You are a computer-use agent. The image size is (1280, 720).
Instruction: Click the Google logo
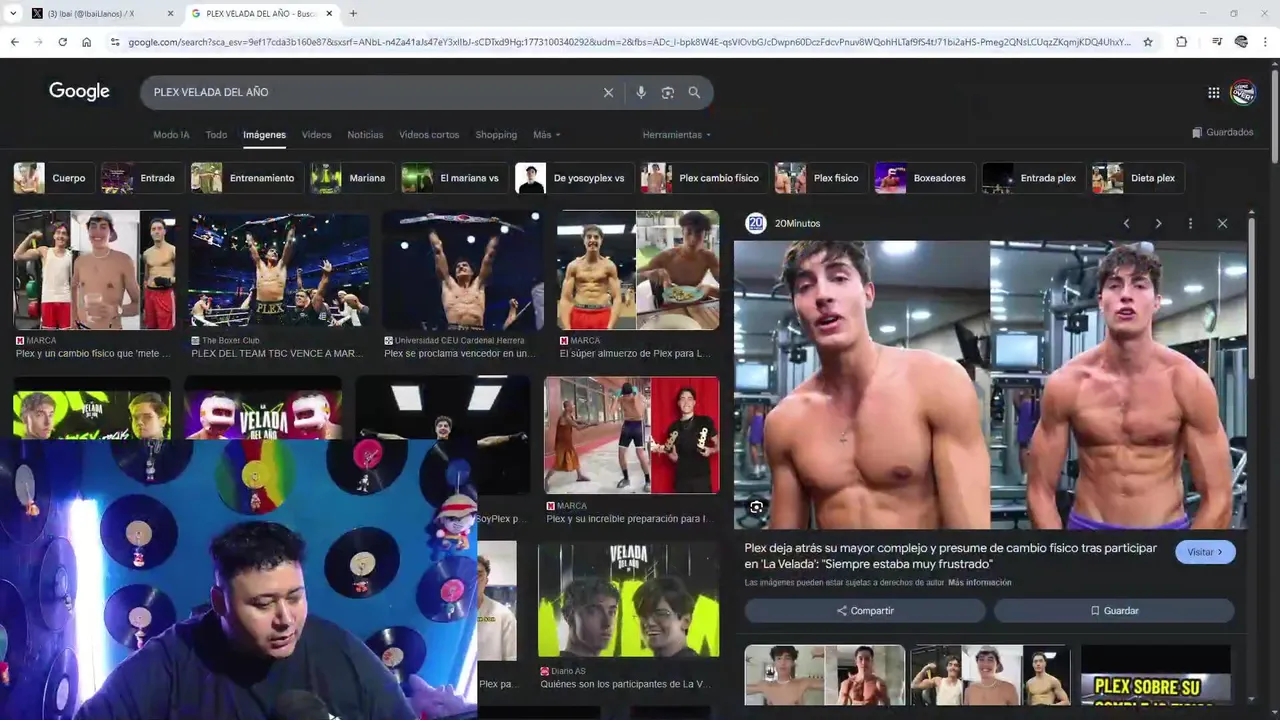pos(79,92)
